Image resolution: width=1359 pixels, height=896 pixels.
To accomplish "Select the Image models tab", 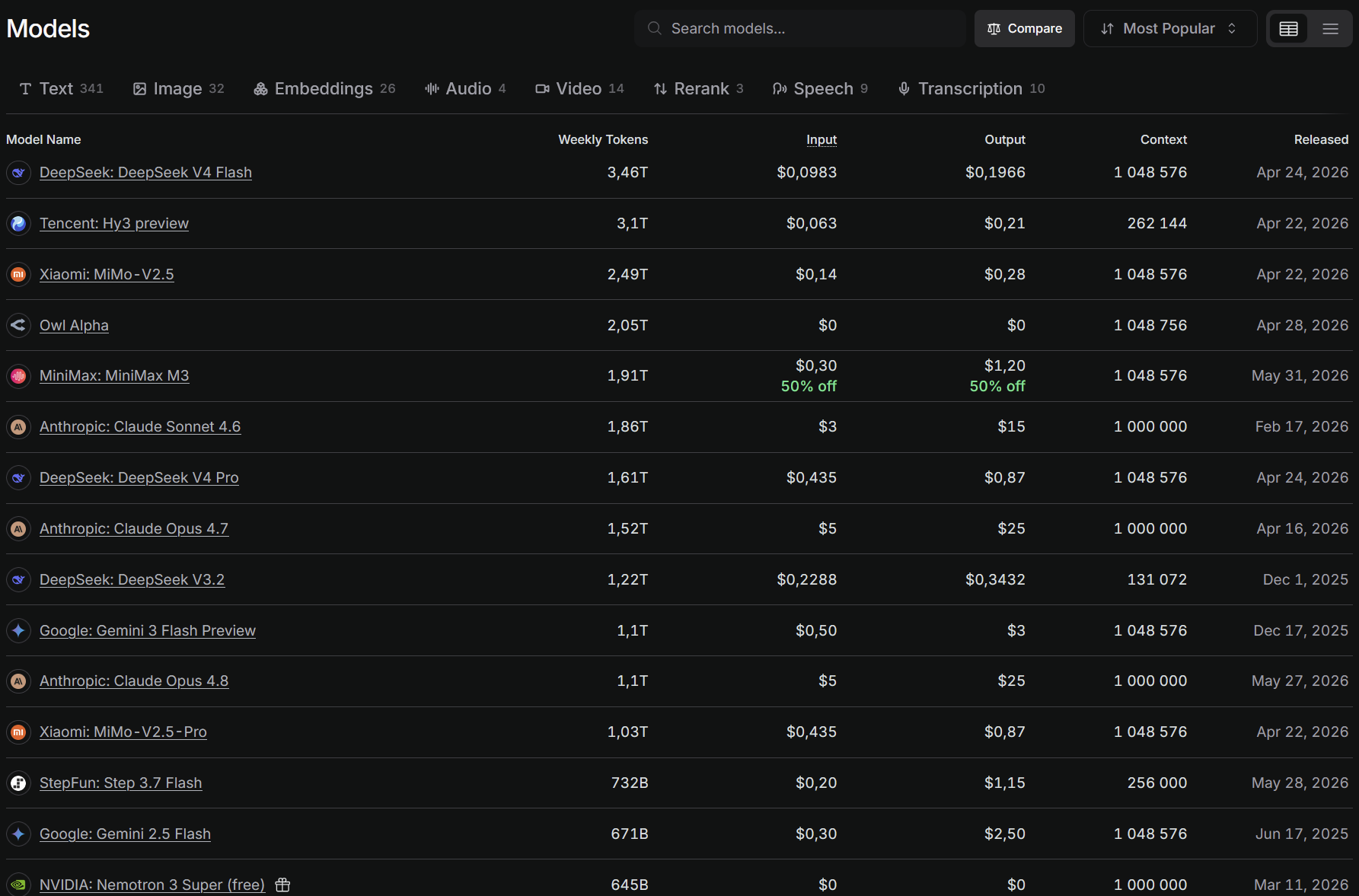I will coord(179,89).
